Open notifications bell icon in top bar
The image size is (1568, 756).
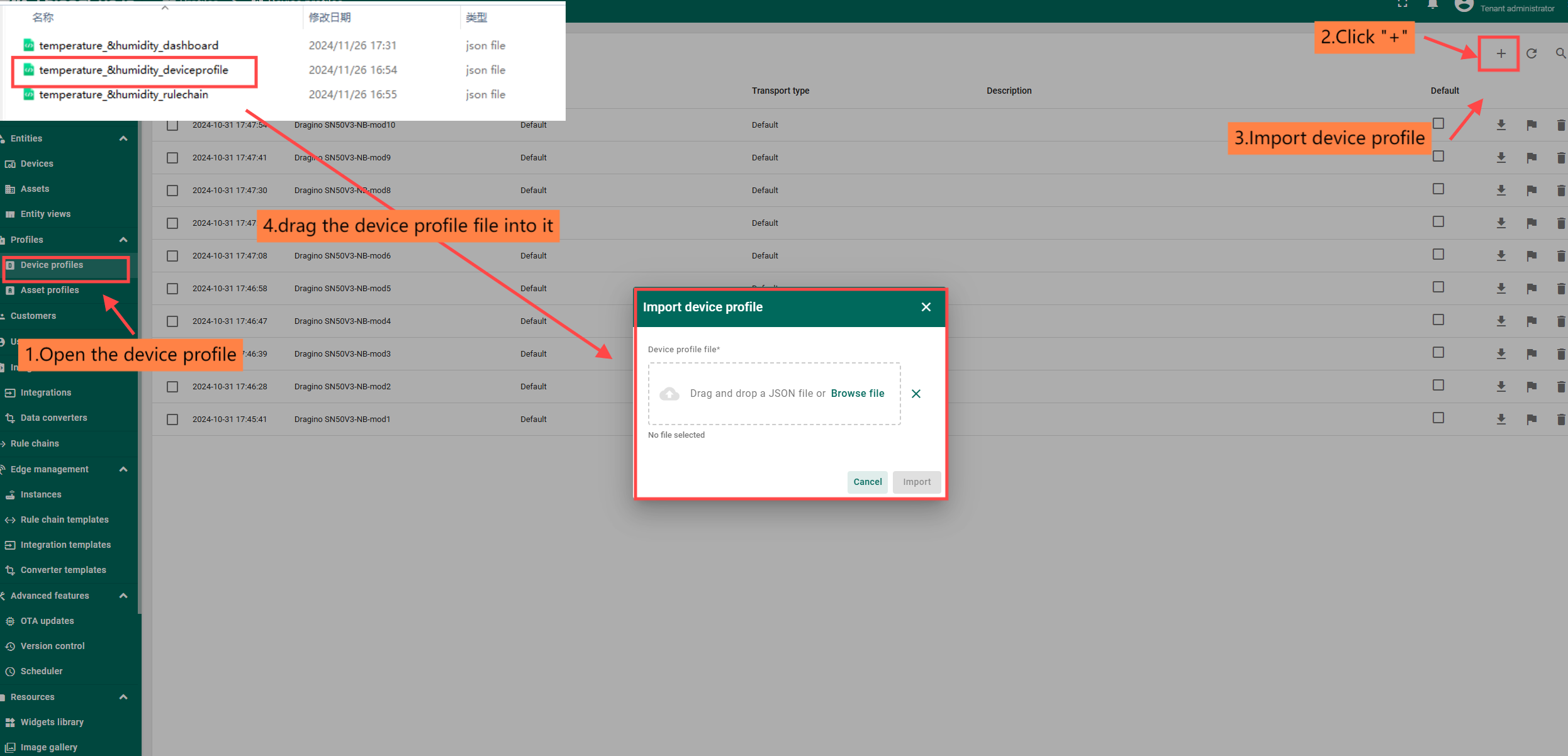pos(1432,5)
